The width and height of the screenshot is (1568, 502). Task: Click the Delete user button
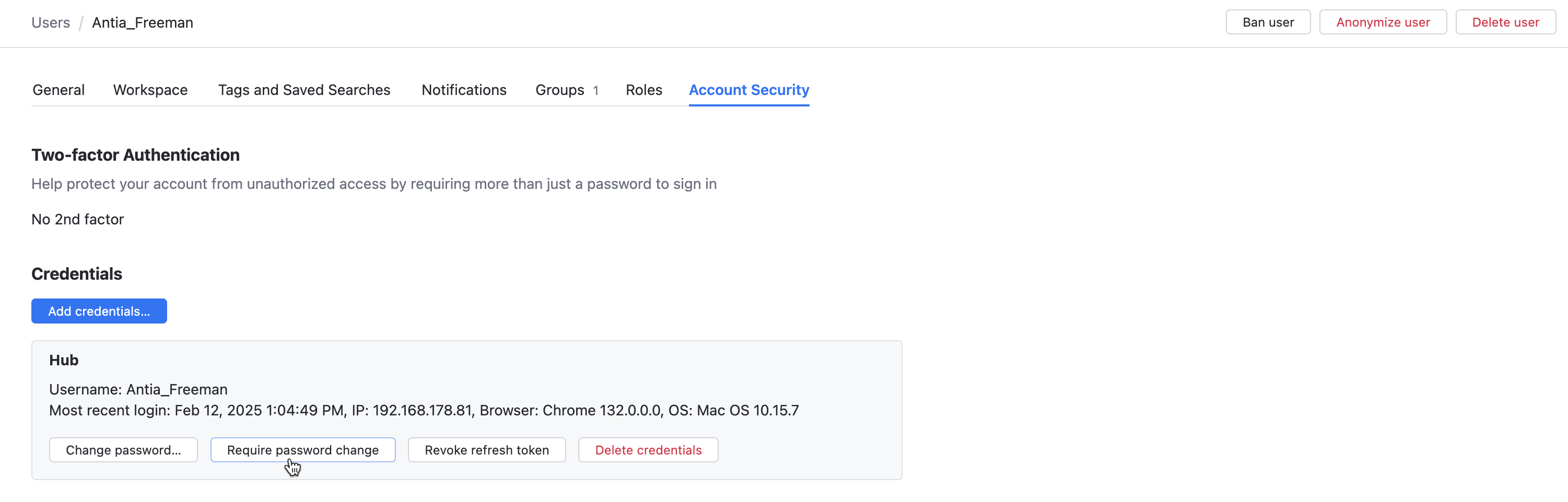click(x=1505, y=22)
